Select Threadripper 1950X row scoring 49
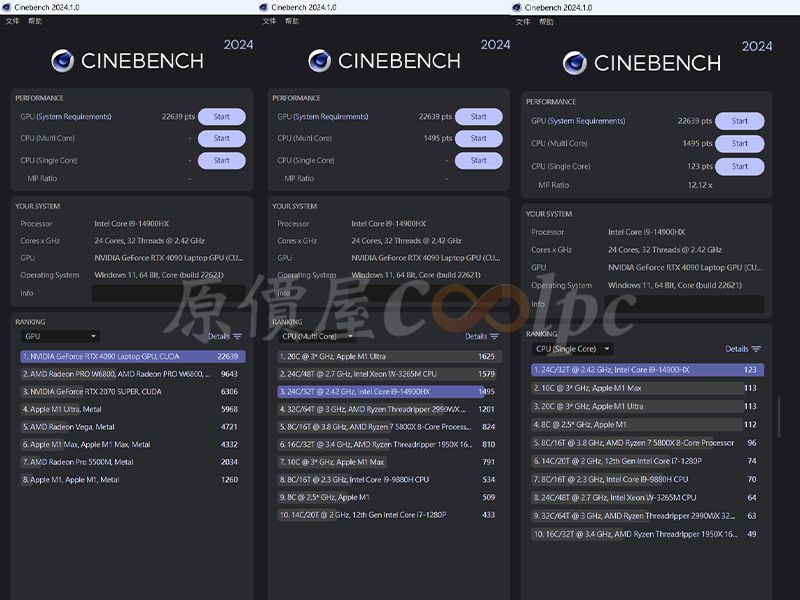This screenshot has height=600, width=800. (647, 534)
